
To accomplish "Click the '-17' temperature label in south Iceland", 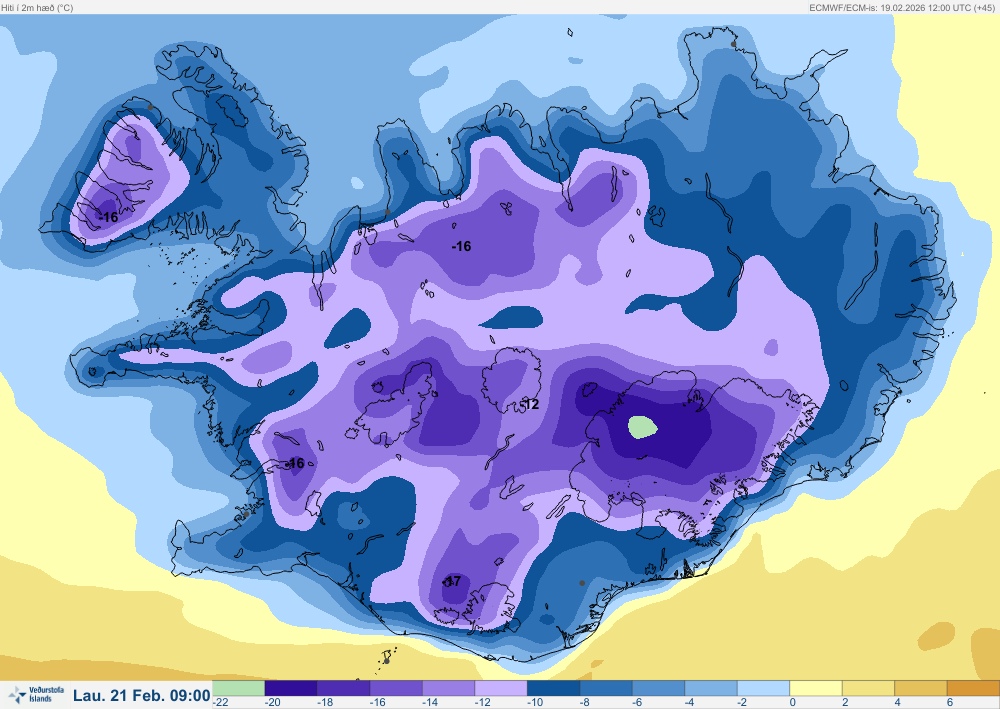I will [x=452, y=581].
